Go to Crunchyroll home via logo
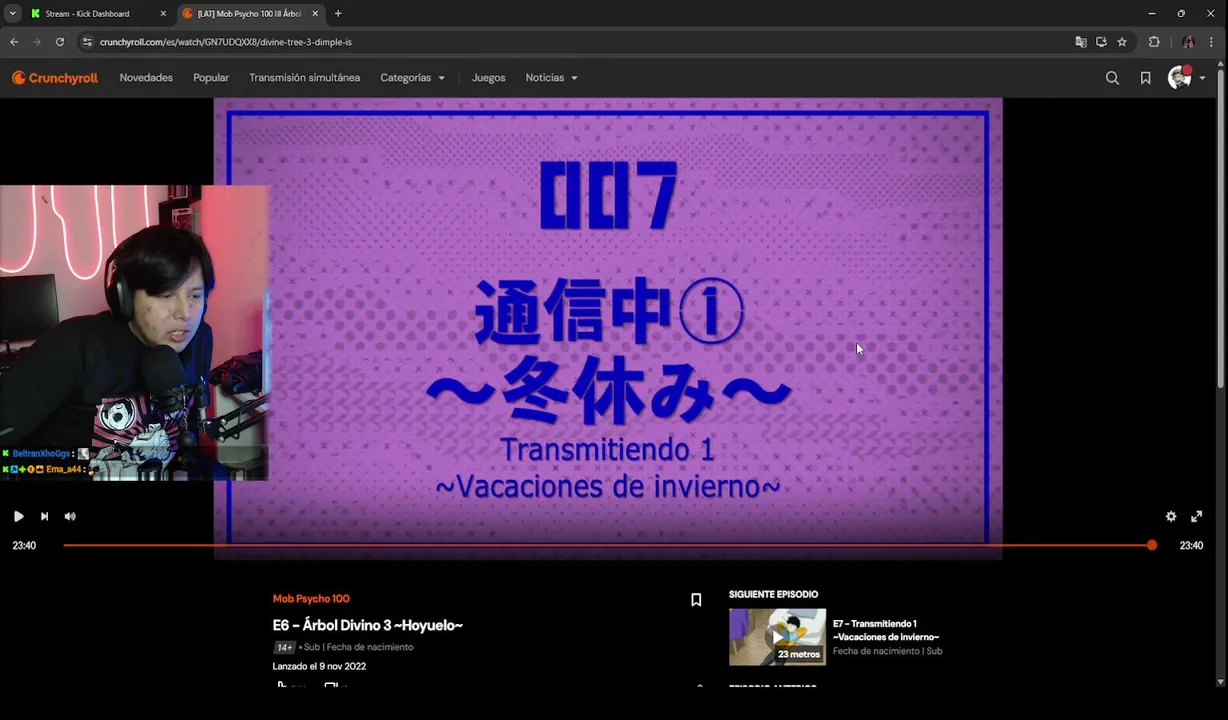 [x=55, y=78]
